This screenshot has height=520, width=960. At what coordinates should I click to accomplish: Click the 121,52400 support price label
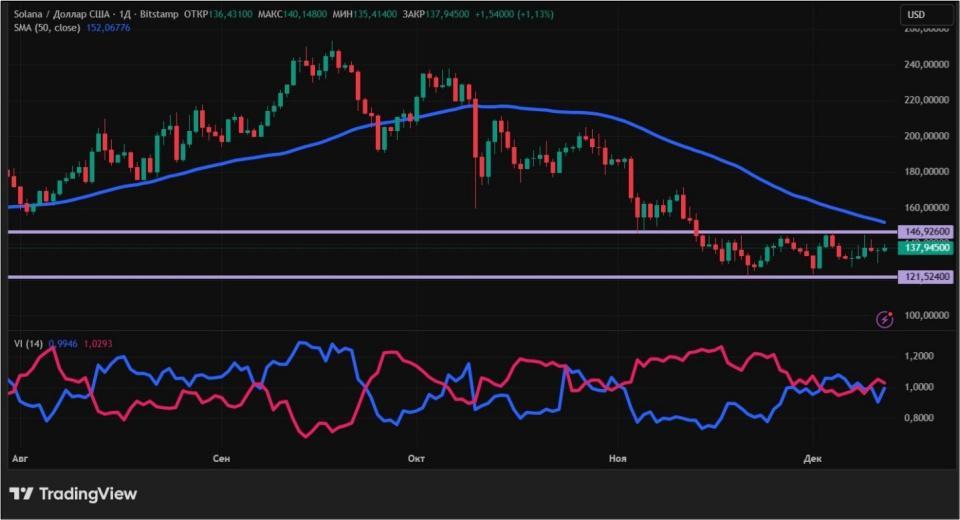923,276
